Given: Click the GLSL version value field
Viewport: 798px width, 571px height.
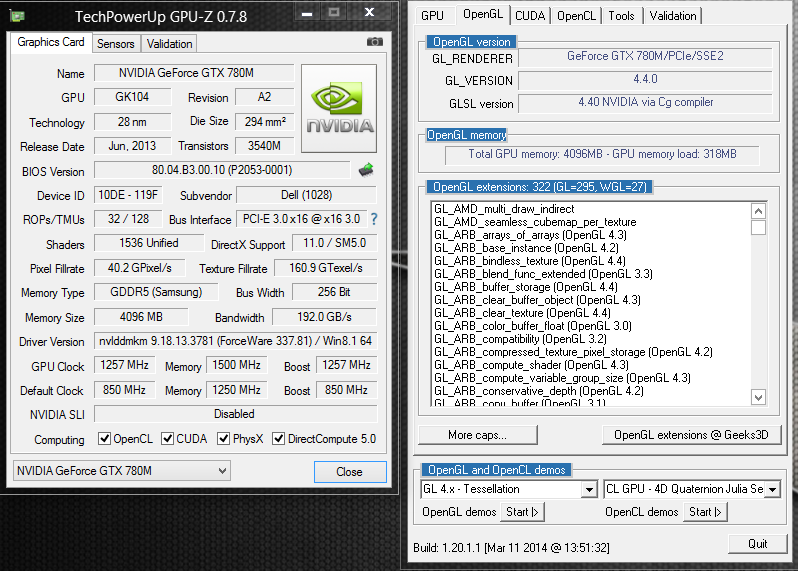Looking at the screenshot, I should point(645,103).
